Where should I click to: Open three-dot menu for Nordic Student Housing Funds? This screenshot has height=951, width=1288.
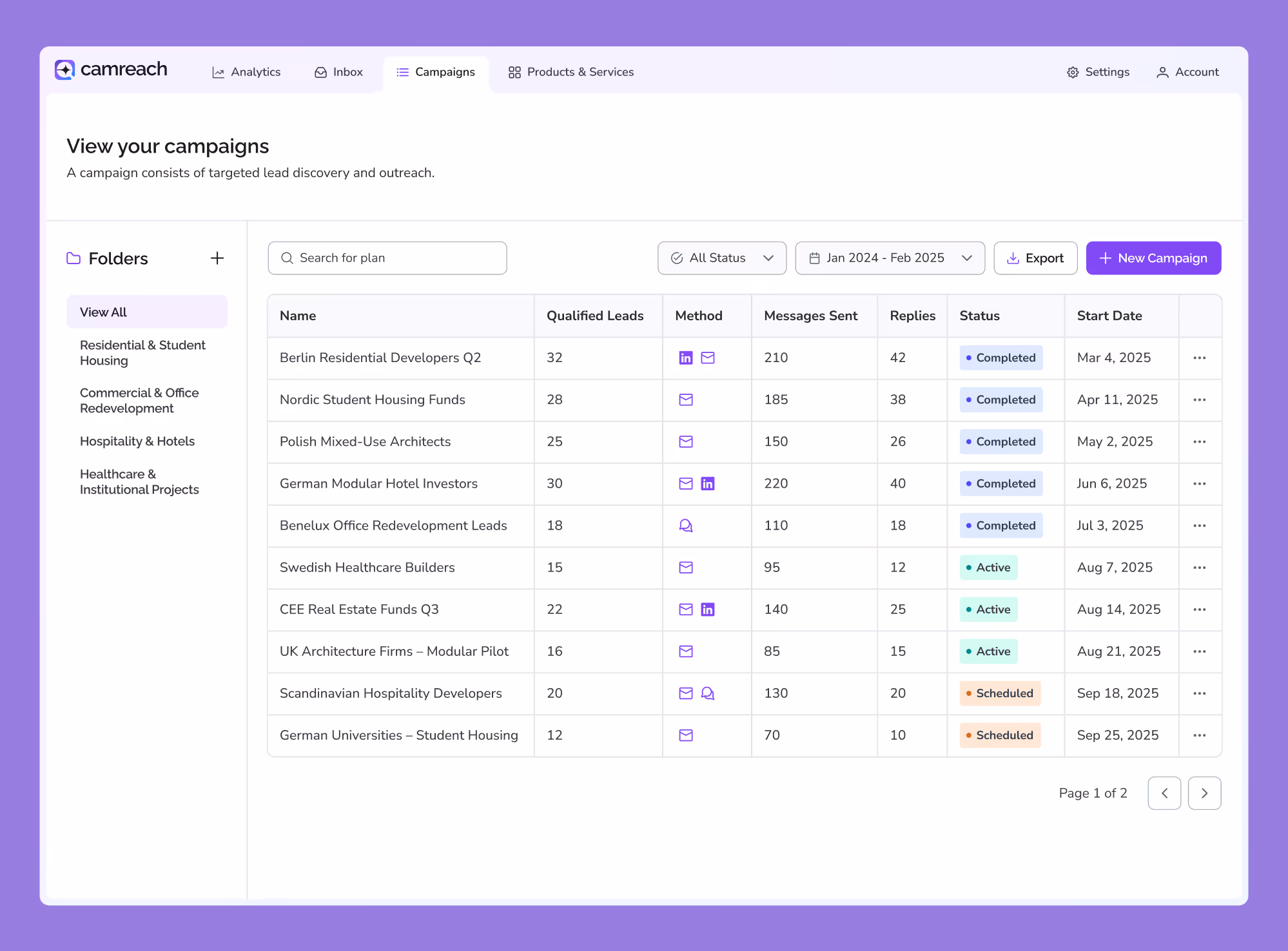click(x=1199, y=399)
